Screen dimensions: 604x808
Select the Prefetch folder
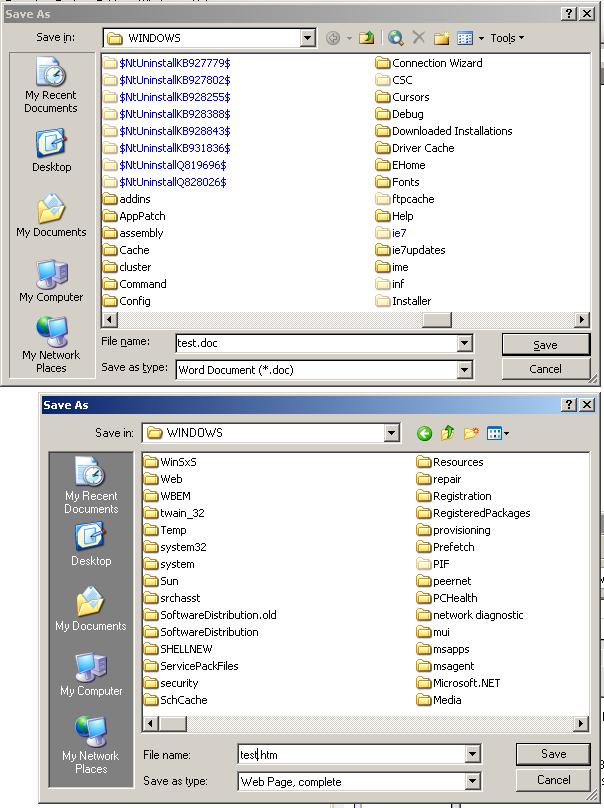(446, 547)
